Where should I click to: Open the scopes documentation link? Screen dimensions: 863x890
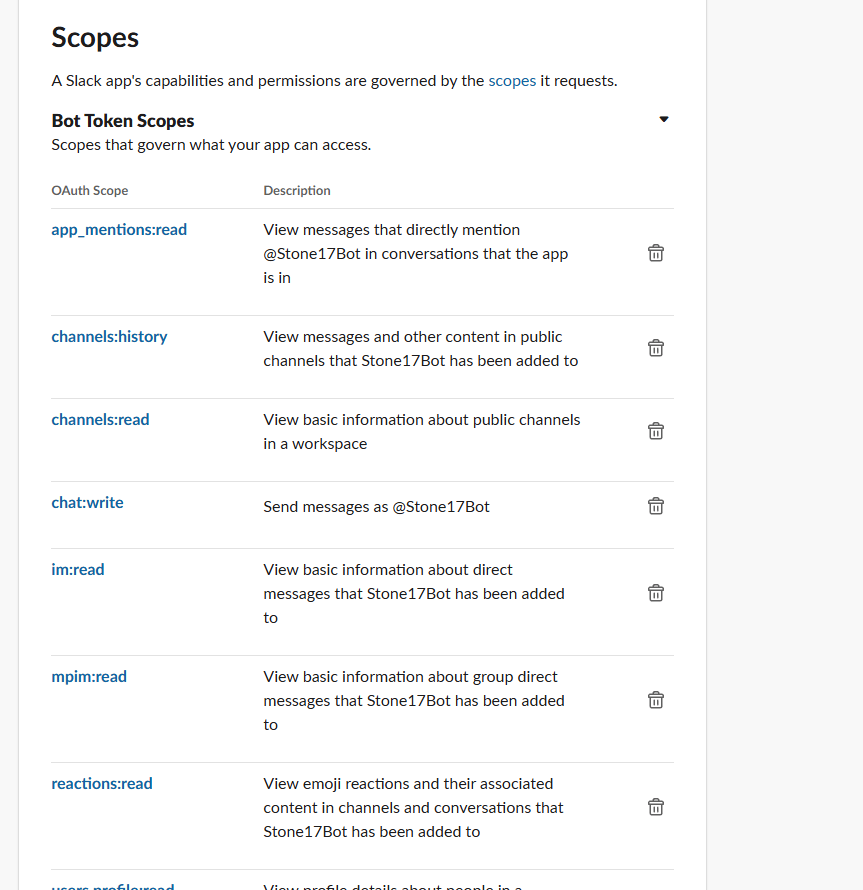512,81
